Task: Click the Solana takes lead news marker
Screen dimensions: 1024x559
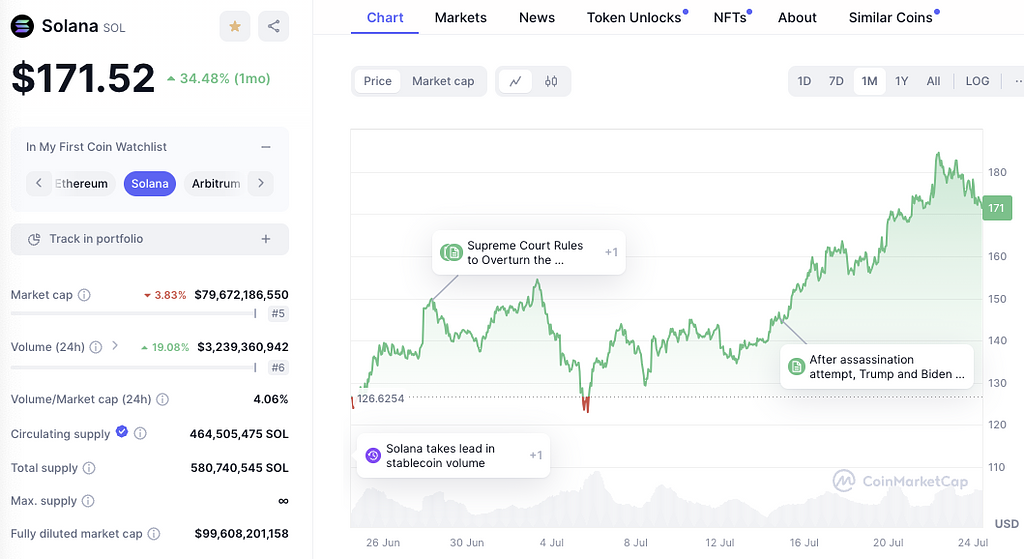Action: pos(453,456)
